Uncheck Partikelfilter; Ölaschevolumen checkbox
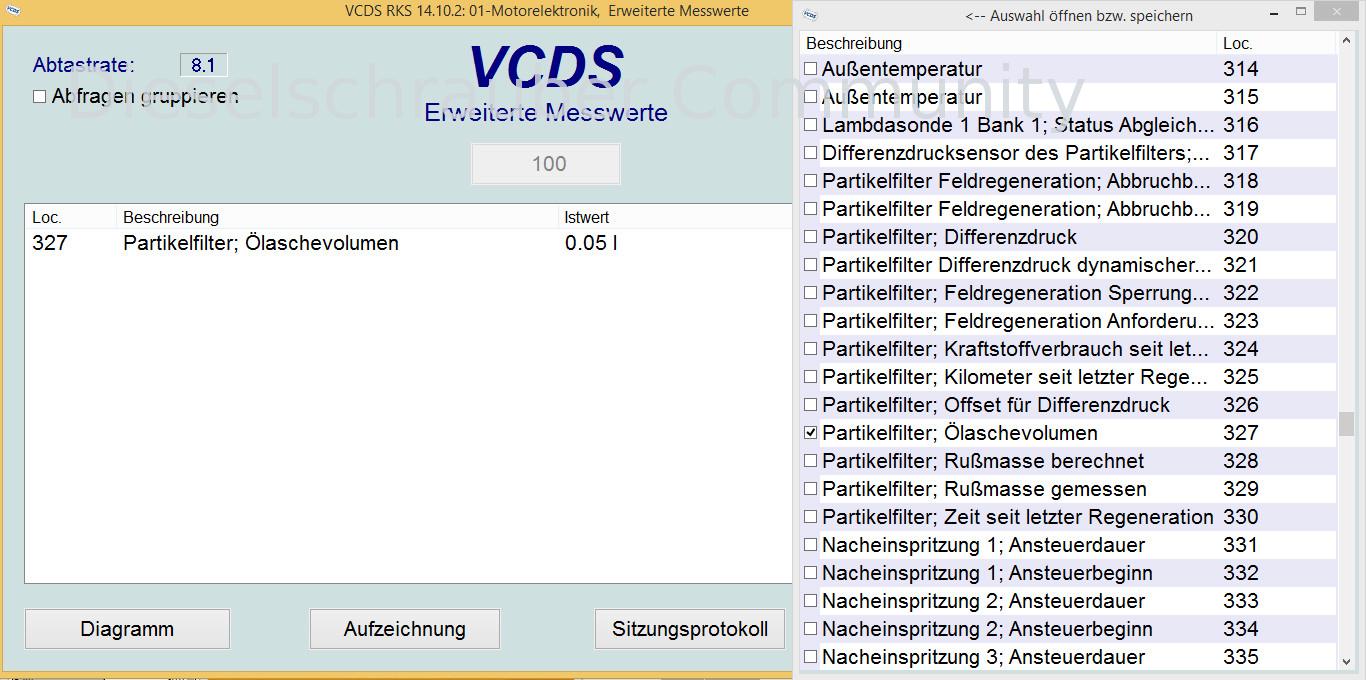This screenshot has height=680, width=1366. click(x=811, y=433)
